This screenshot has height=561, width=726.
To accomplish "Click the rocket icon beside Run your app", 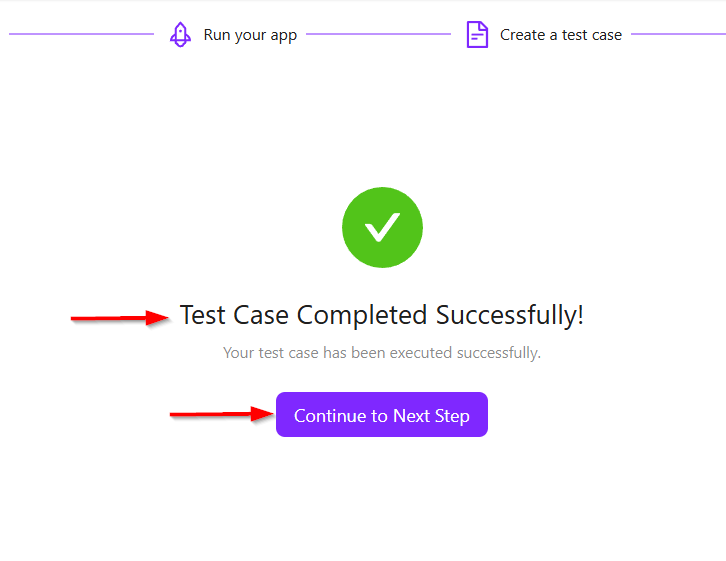I will coord(180,35).
